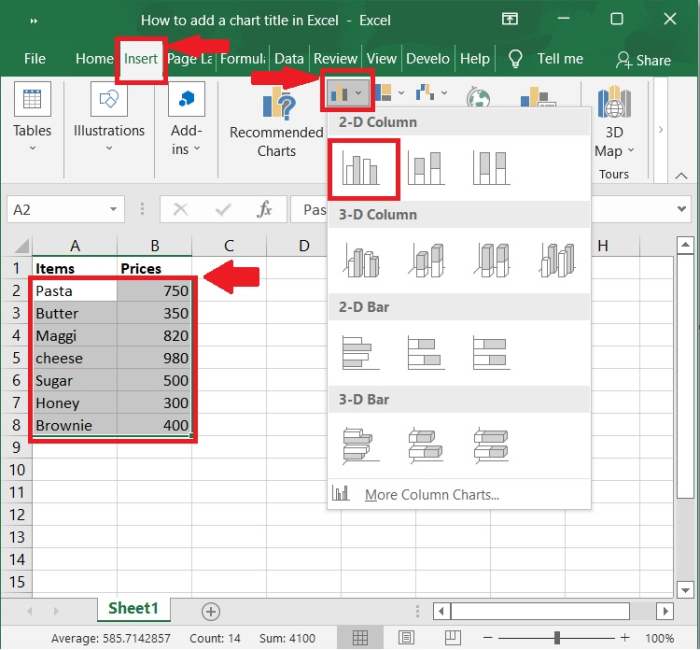Click the cell with value 980
The height and width of the screenshot is (650, 700).
154,358
